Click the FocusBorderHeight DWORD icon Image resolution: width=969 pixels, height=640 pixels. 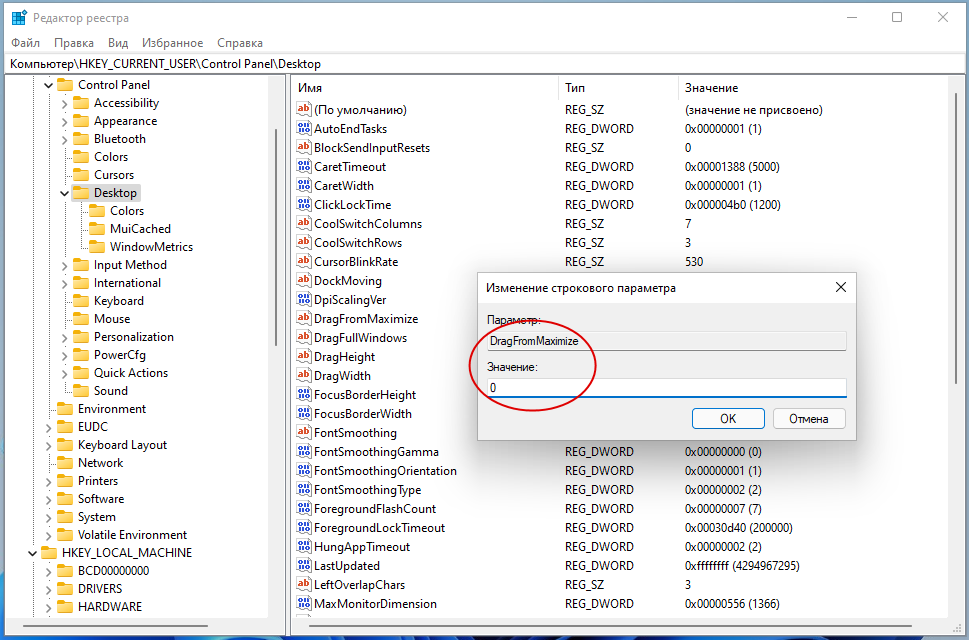[x=303, y=395]
